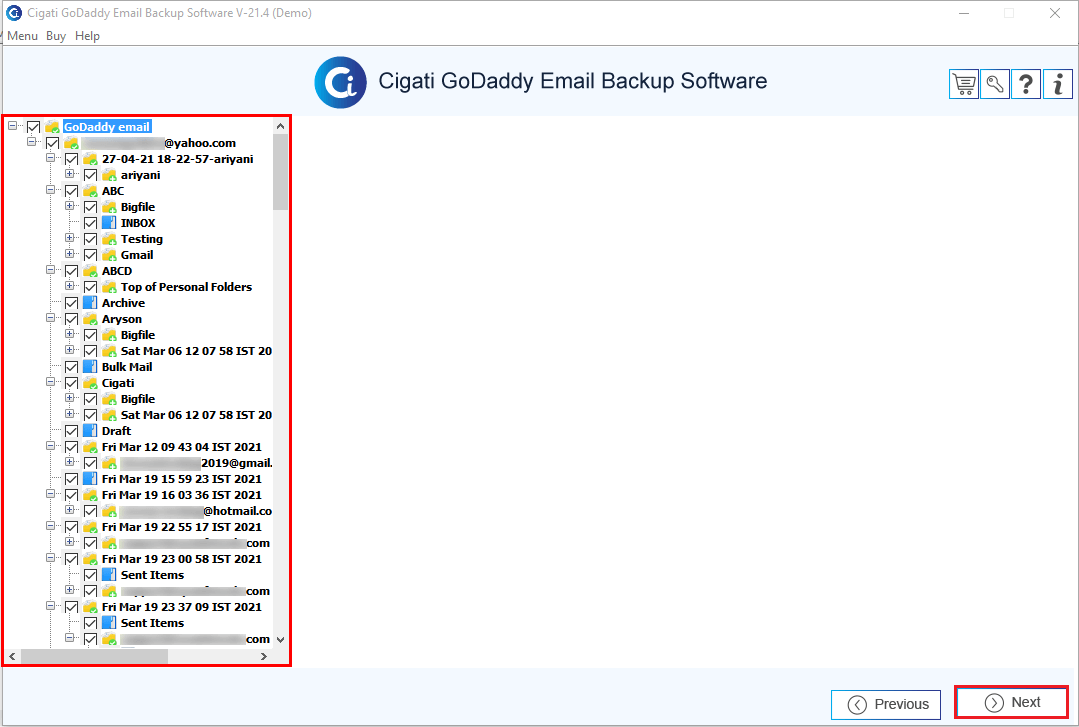The image size is (1079, 727).
Task: Collapse the Aryson folder node
Action: point(50,318)
